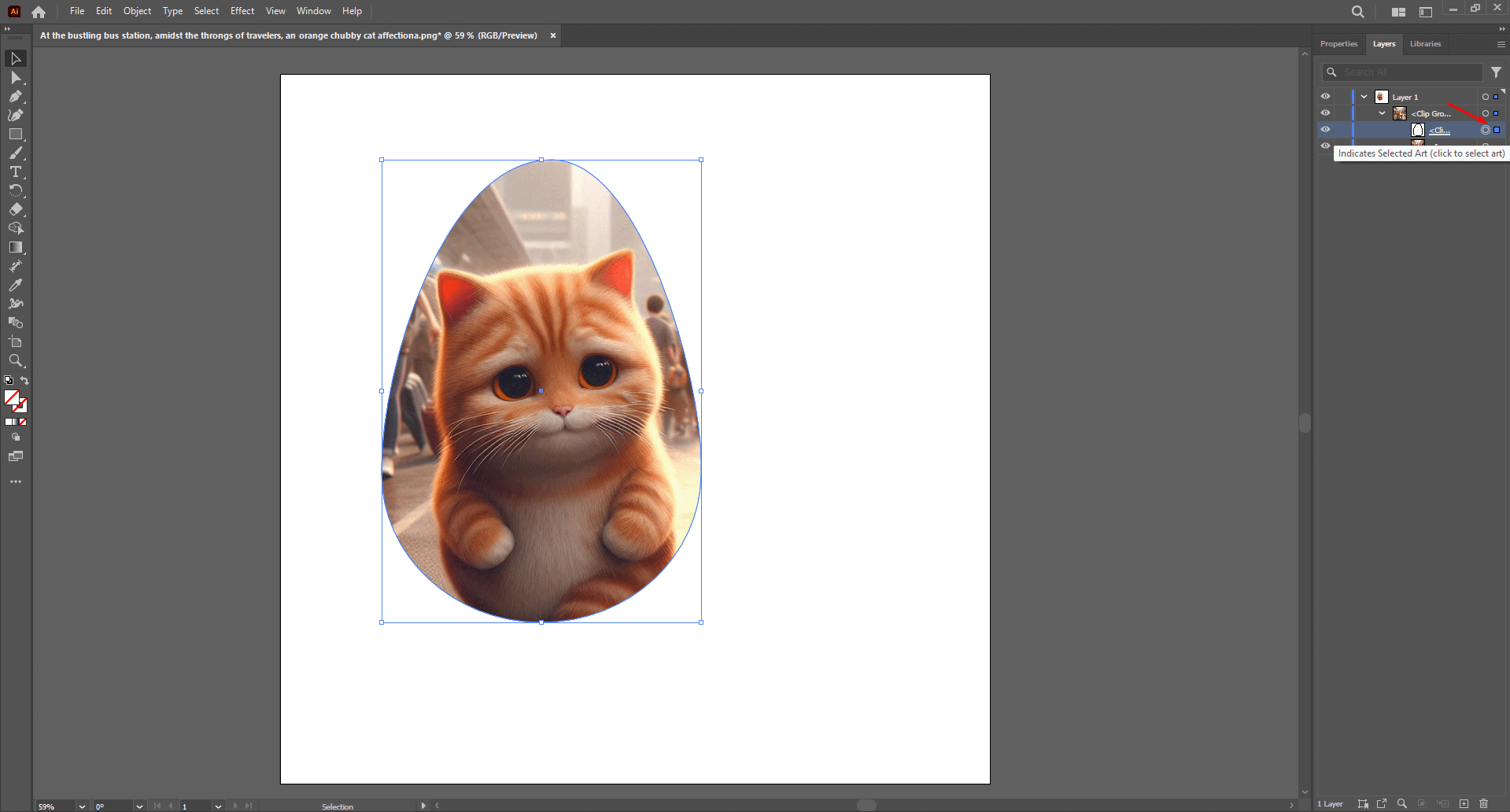The image size is (1510, 812).
Task: Collapse the Layer 1 tree entry
Action: pyautogui.click(x=1363, y=96)
